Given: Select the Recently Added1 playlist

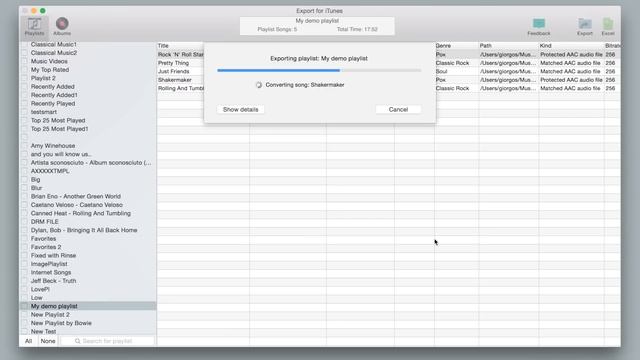Looking at the screenshot, I should tap(54, 95).
